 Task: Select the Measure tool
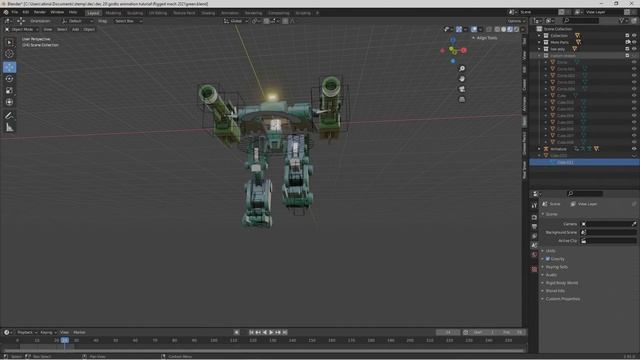click(x=9, y=128)
